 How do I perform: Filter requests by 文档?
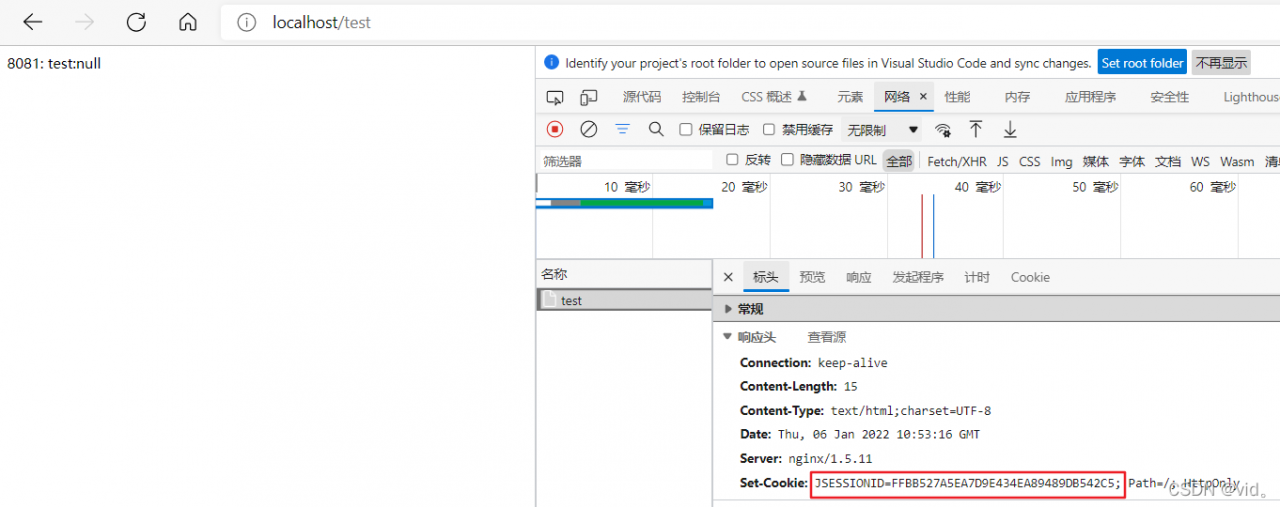pos(1167,161)
